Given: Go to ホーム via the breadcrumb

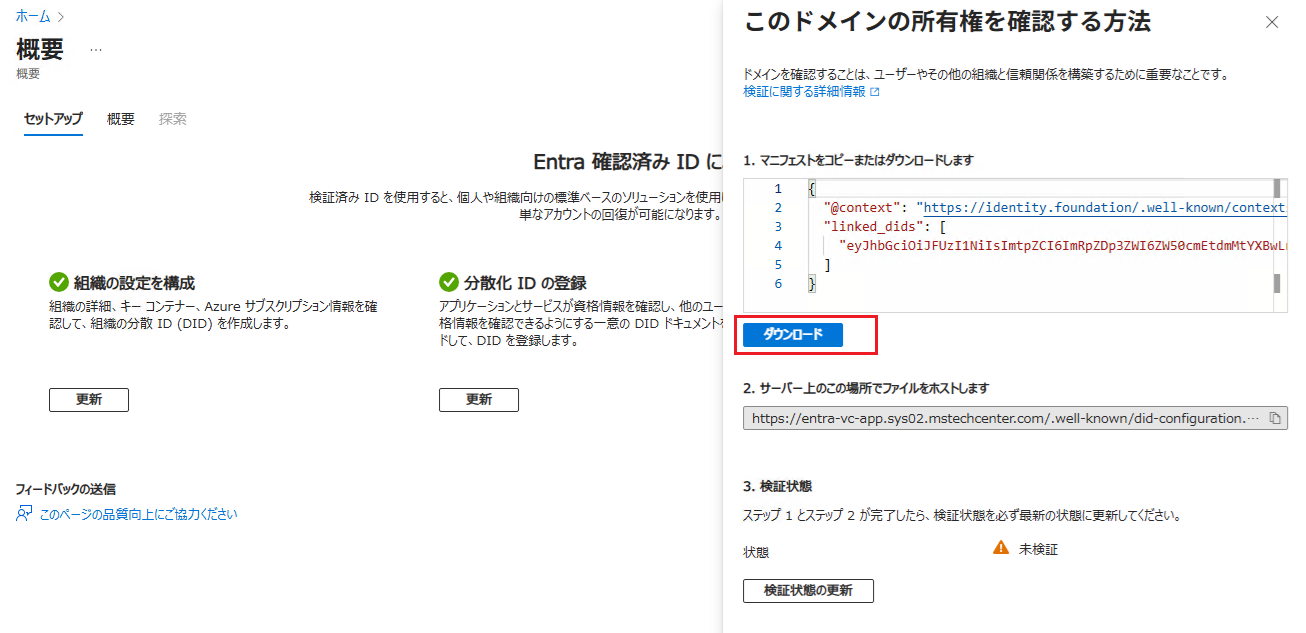Looking at the screenshot, I should (34, 17).
